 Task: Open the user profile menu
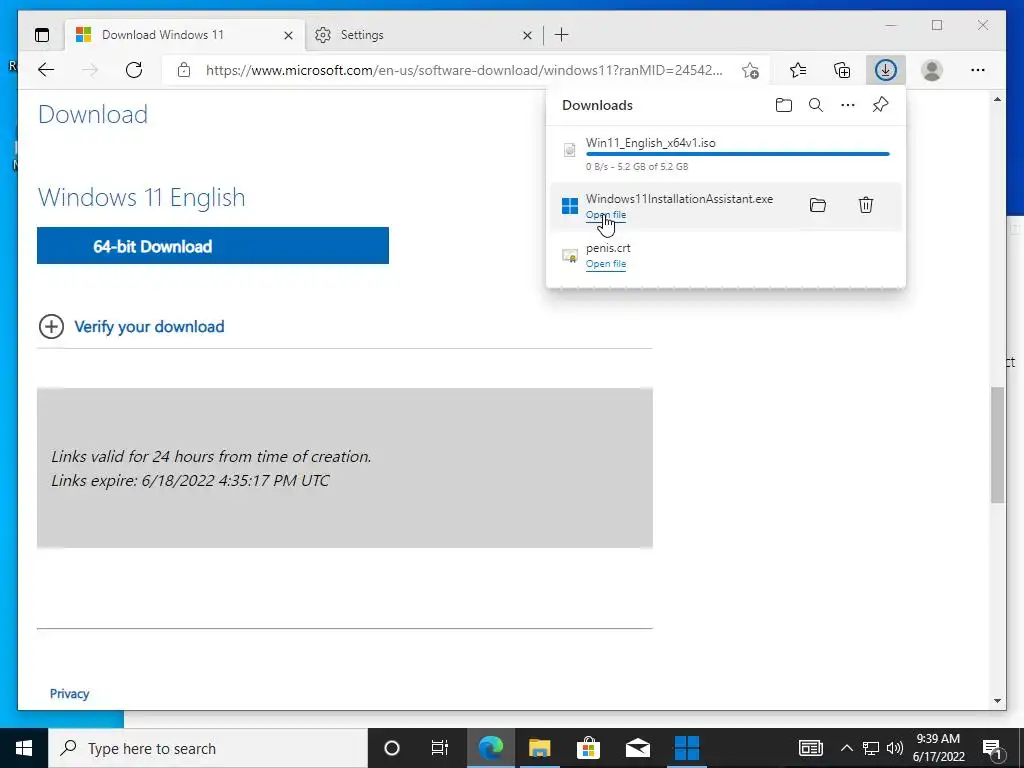[932, 70]
